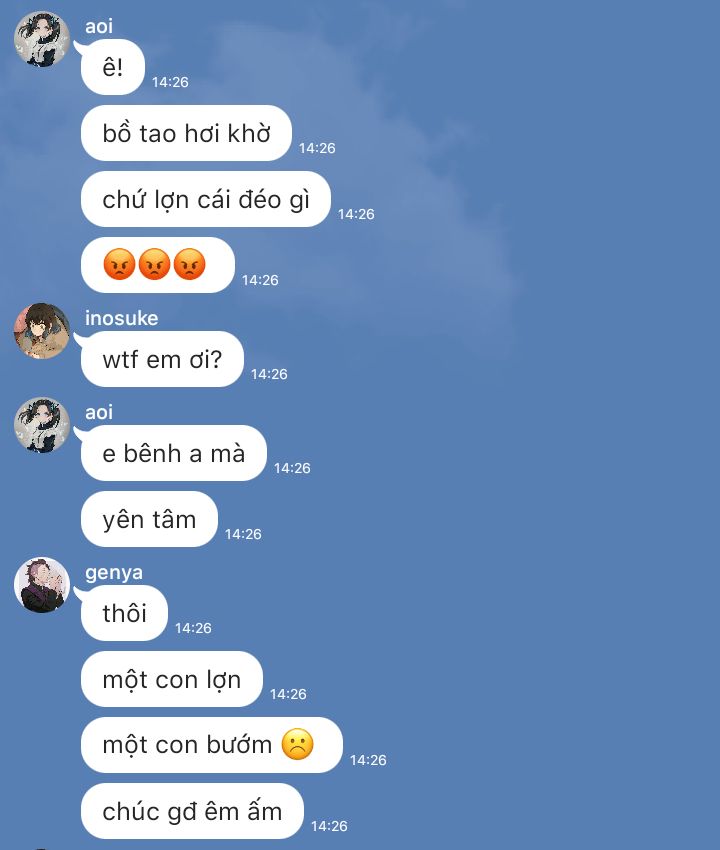Tap the 'thôi' message from genya

(124, 613)
